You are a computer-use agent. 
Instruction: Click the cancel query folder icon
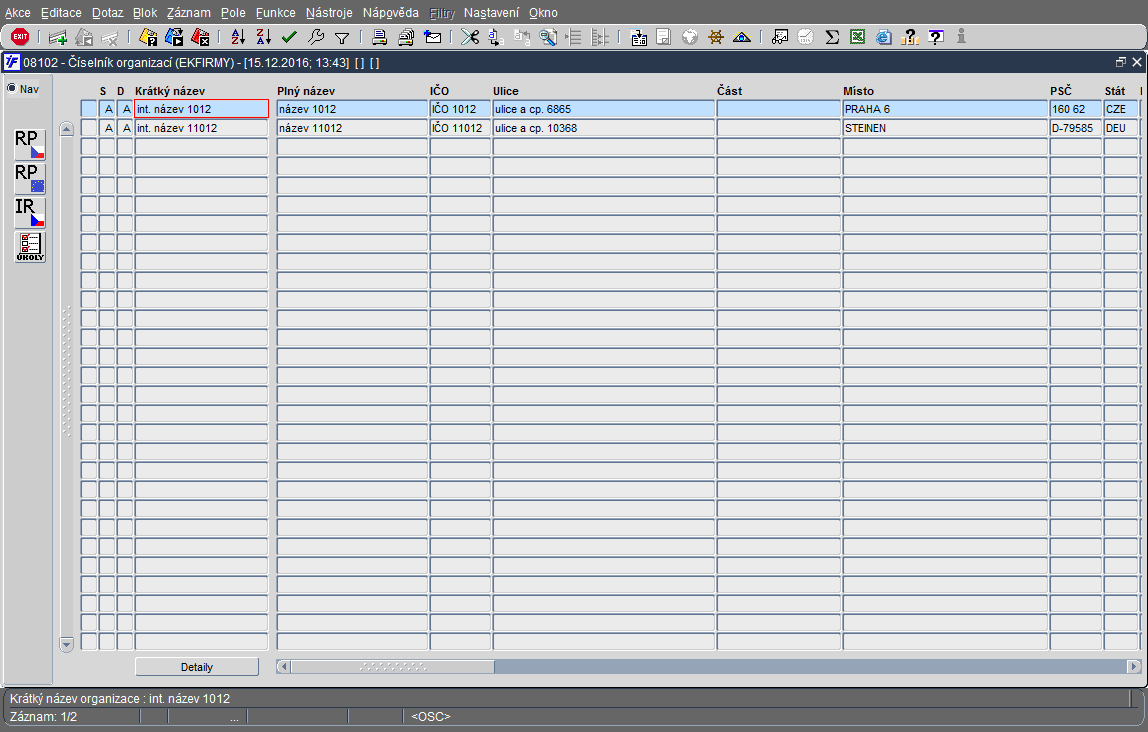tap(200, 37)
